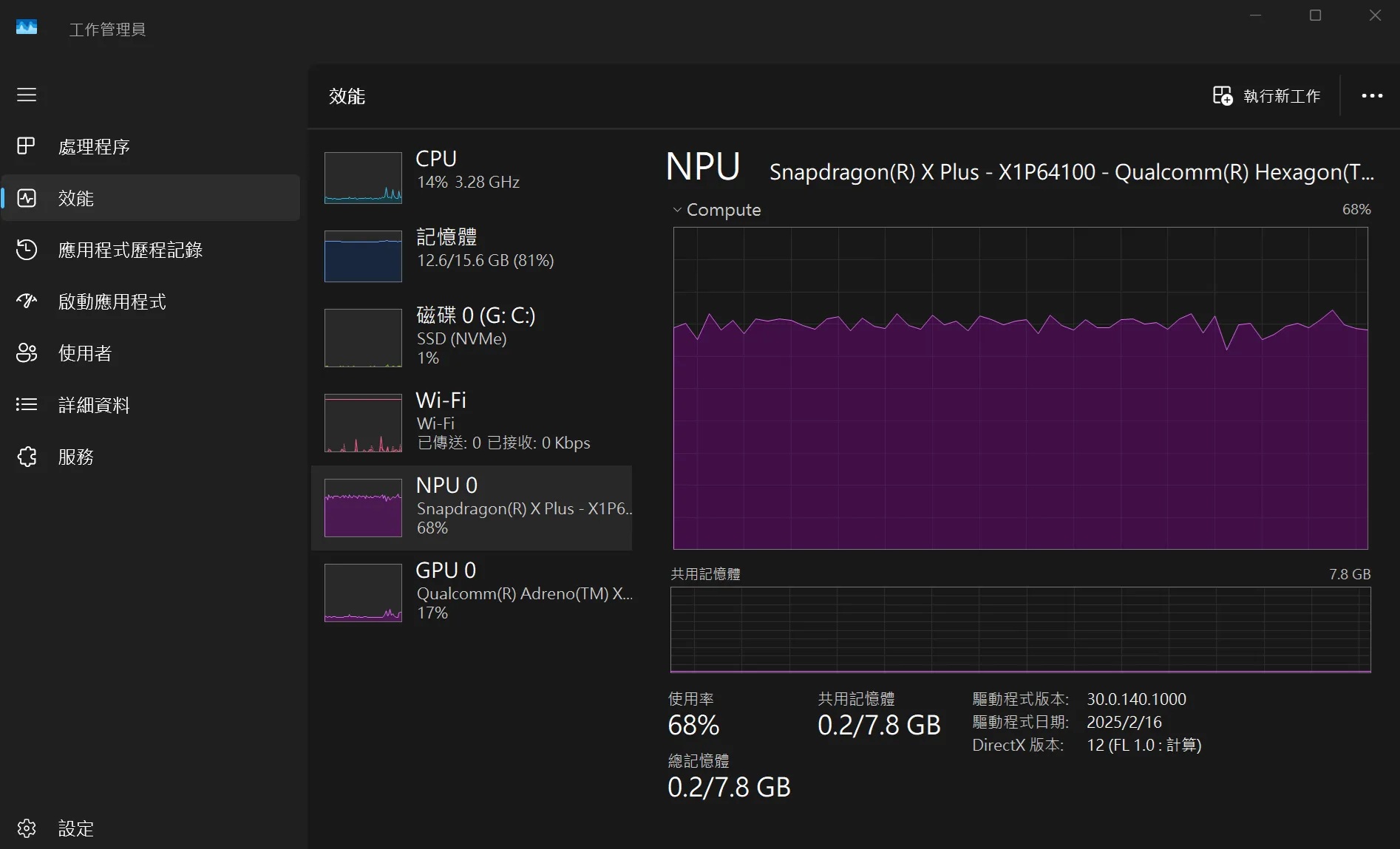Click '0.2/7.8 GB' under 總記憶體
The height and width of the screenshot is (849, 1400).
pos(729,787)
